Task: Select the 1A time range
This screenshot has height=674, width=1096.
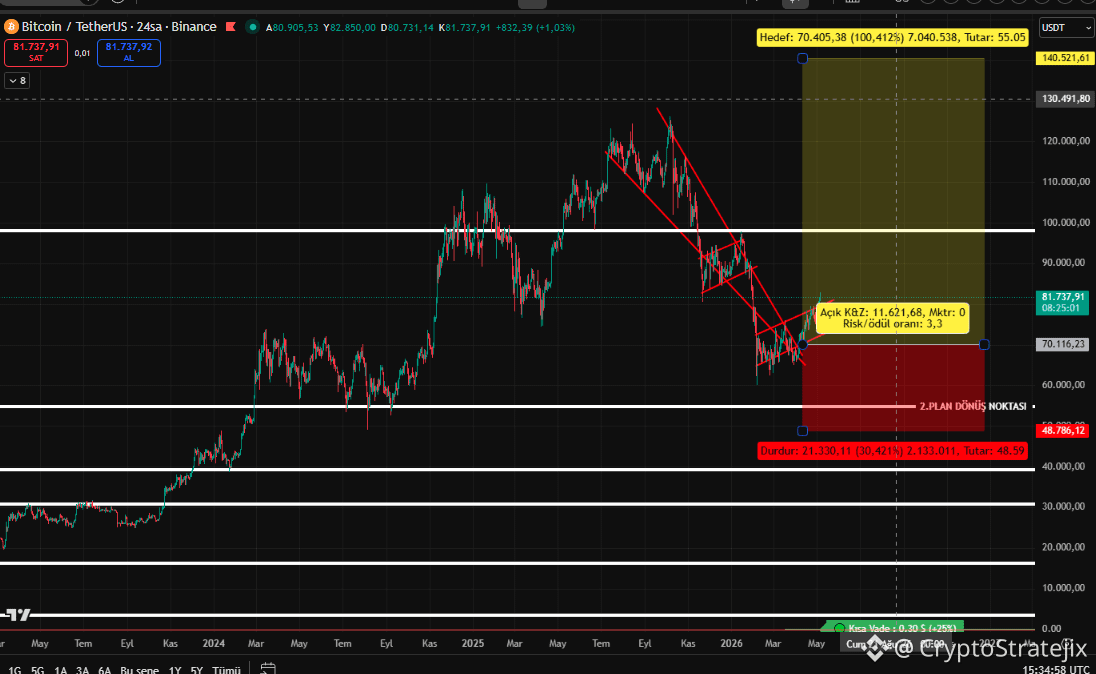Action: click(x=60, y=670)
